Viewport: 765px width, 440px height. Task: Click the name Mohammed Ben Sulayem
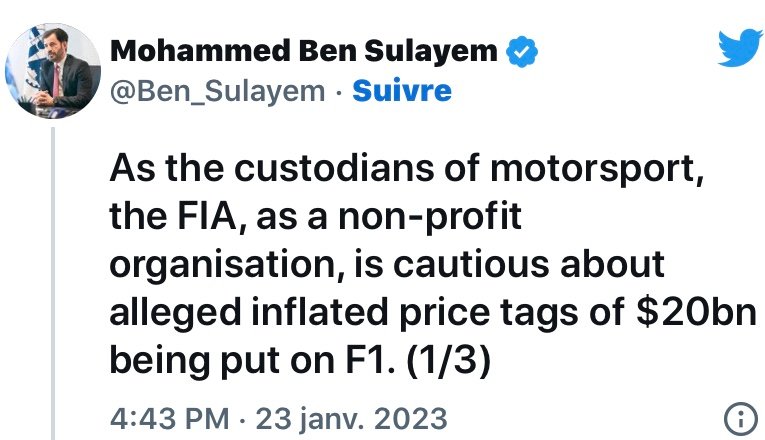pyautogui.click(x=303, y=51)
